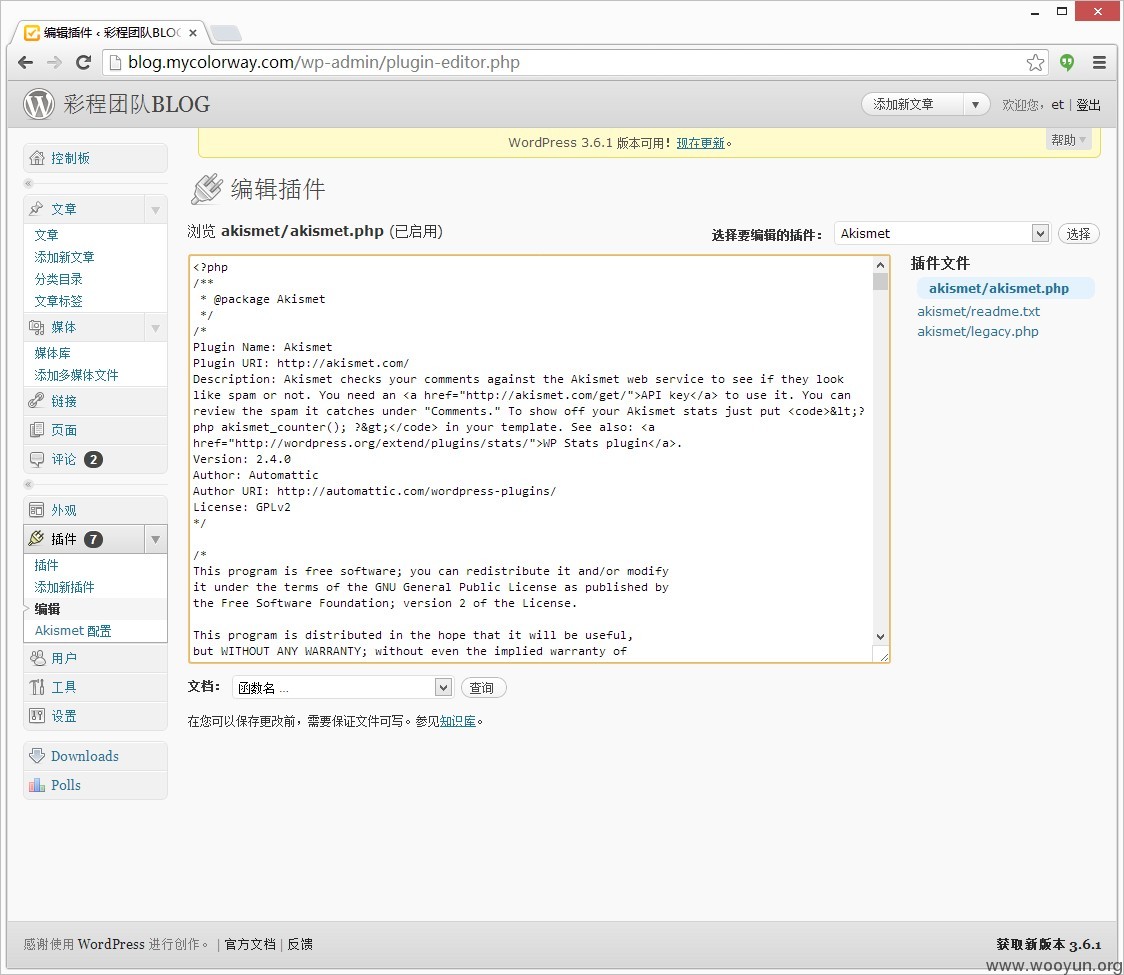Click the 文章 pushpin icon
The image size is (1124, 975).
[36, 209]
